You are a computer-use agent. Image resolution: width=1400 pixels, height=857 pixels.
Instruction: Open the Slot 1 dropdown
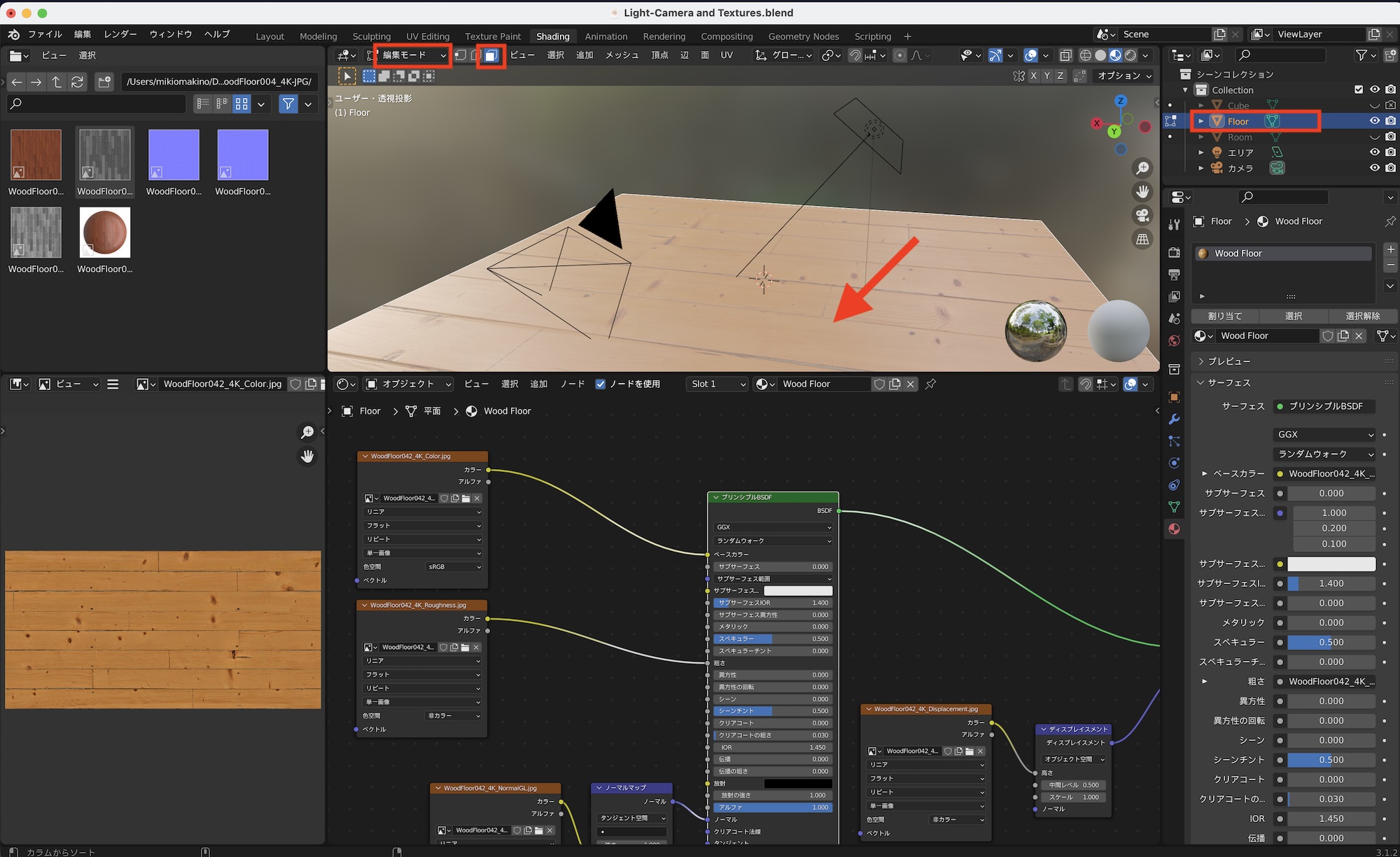717,384
